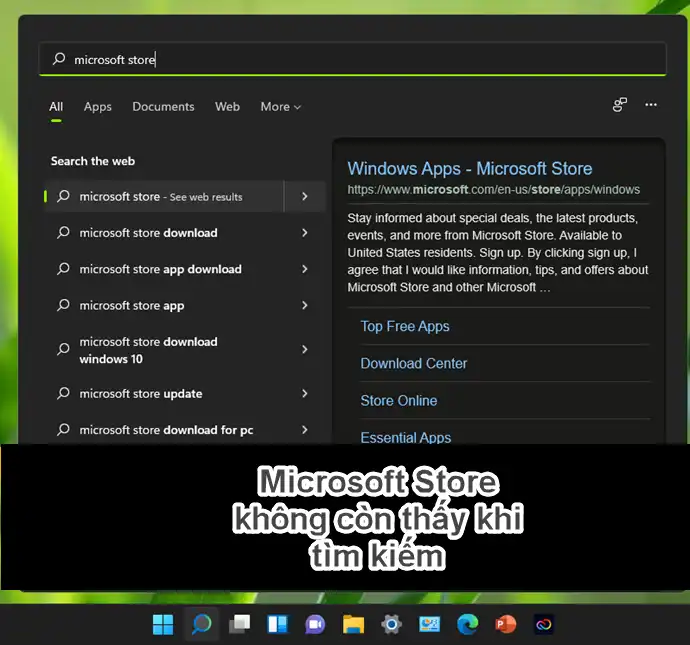This screenshot has width=690, height=645.
Task: Open the three-dot options menu
Action: point(651,105)
